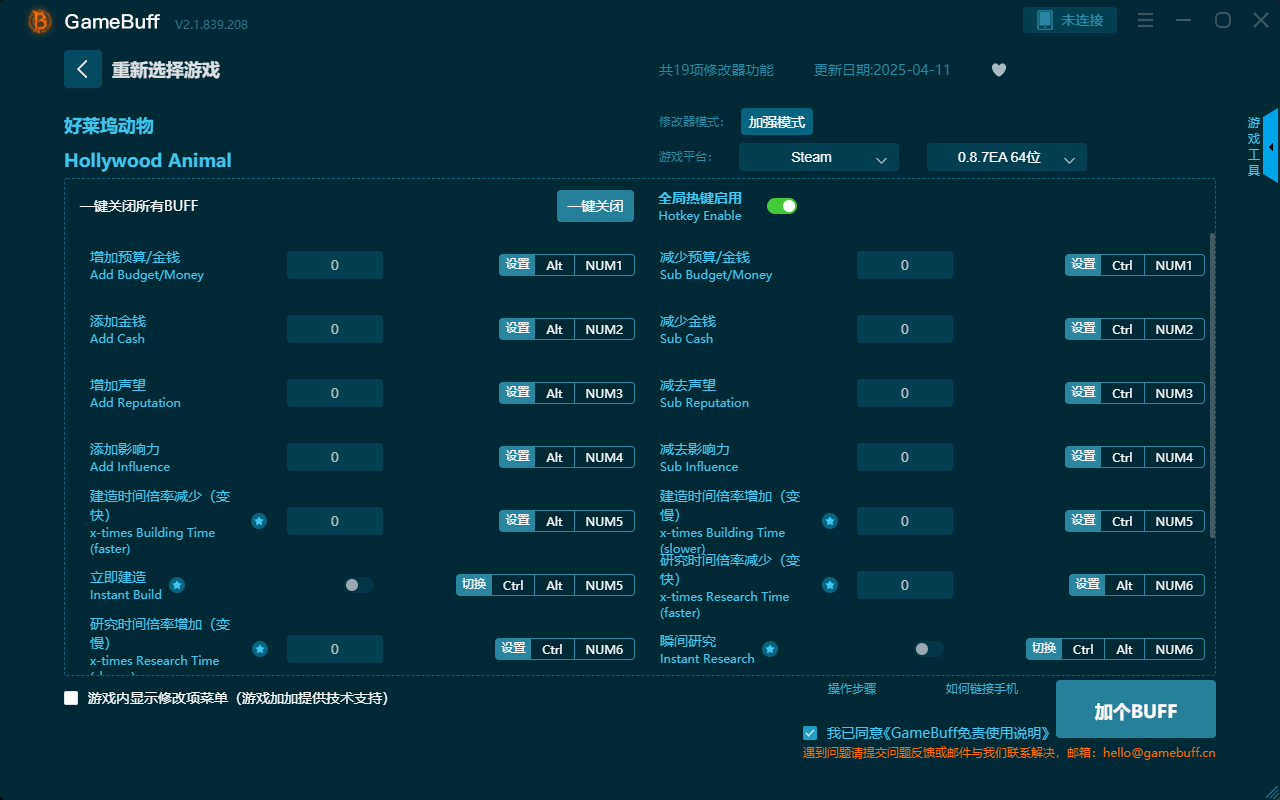Click the back arrow next to 重新选择游戏

point(83,68)
